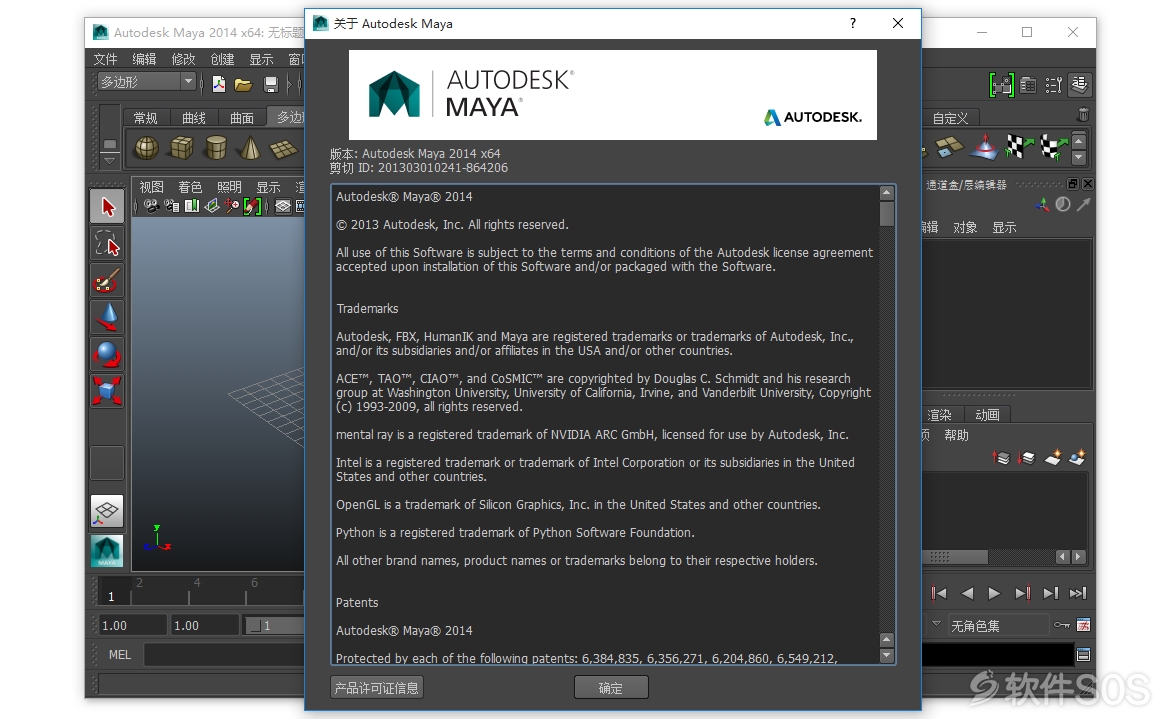Show the Modeling Toolkit with the green-bracket icon
Screen dimensions: 1167x719
click(1001, 85)
